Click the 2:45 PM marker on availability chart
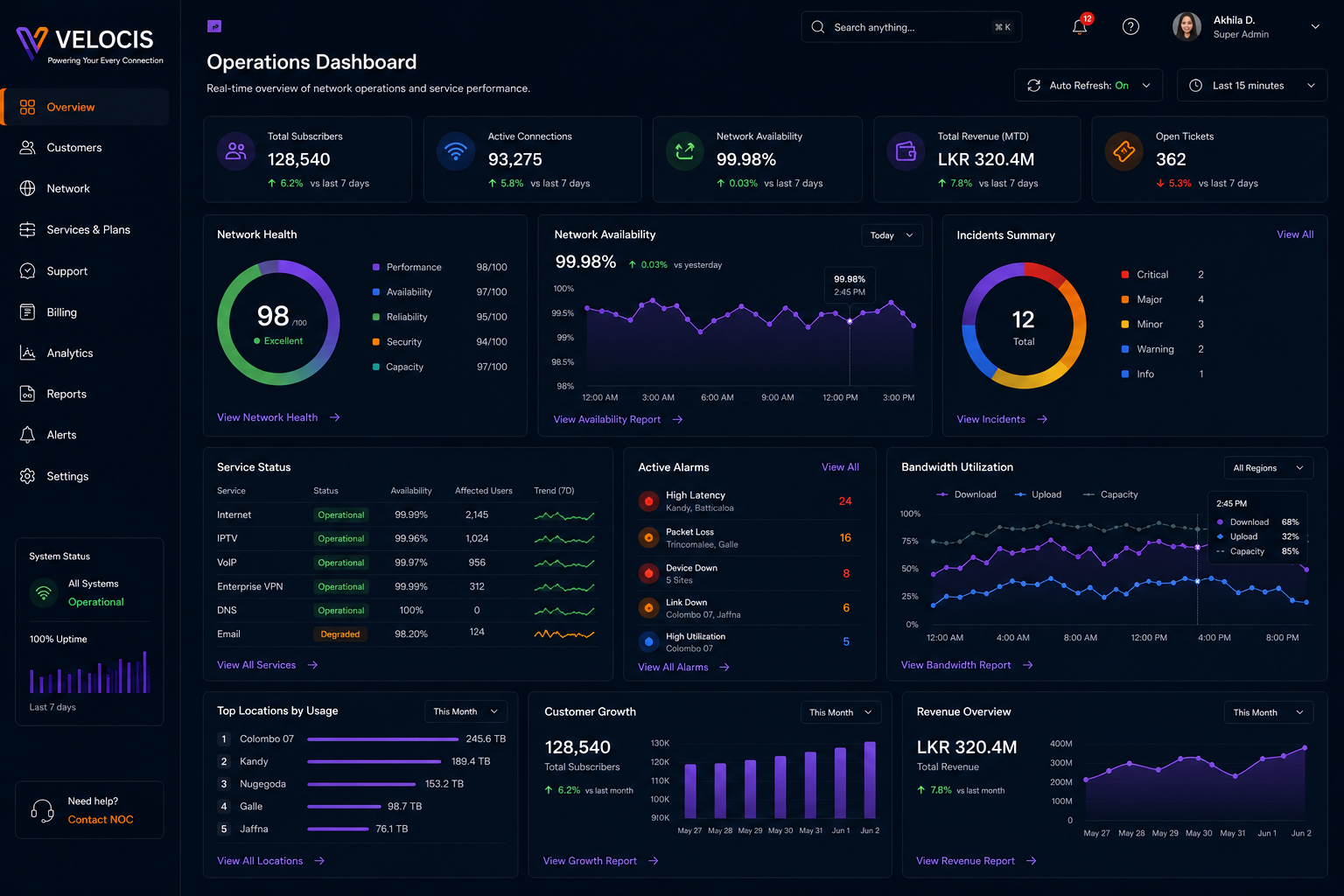Viewport: 1344px width, 896px height. tap(850, 321)
